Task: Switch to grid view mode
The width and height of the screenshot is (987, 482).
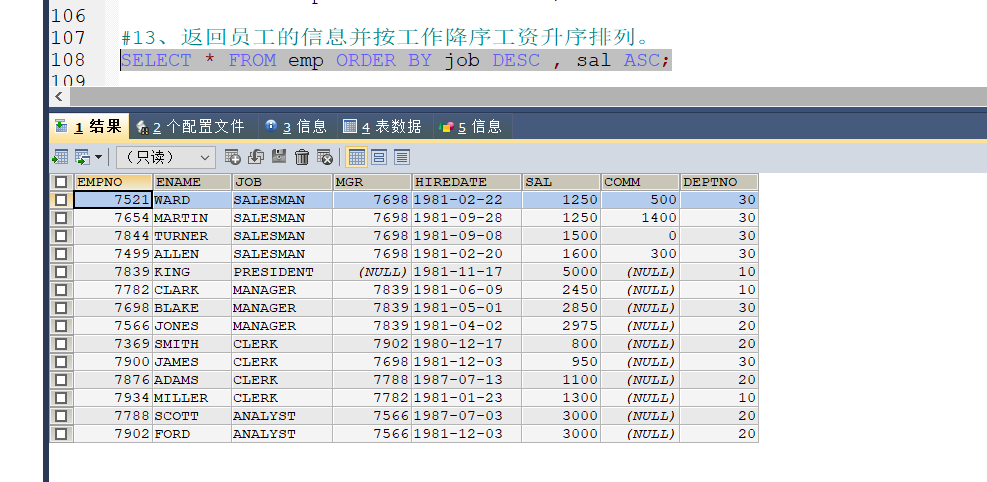Action: coord(357,157)
